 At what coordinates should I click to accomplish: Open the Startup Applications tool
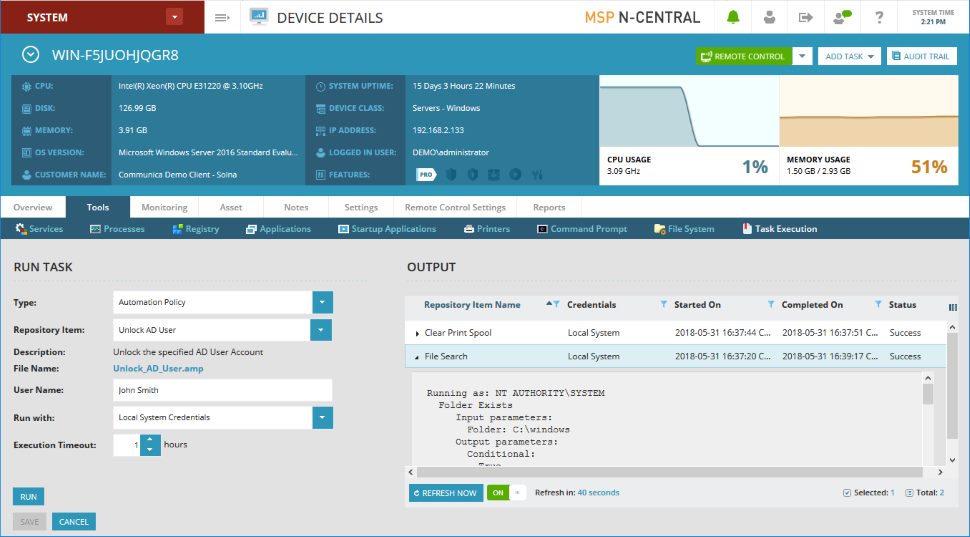coord(387,229)
